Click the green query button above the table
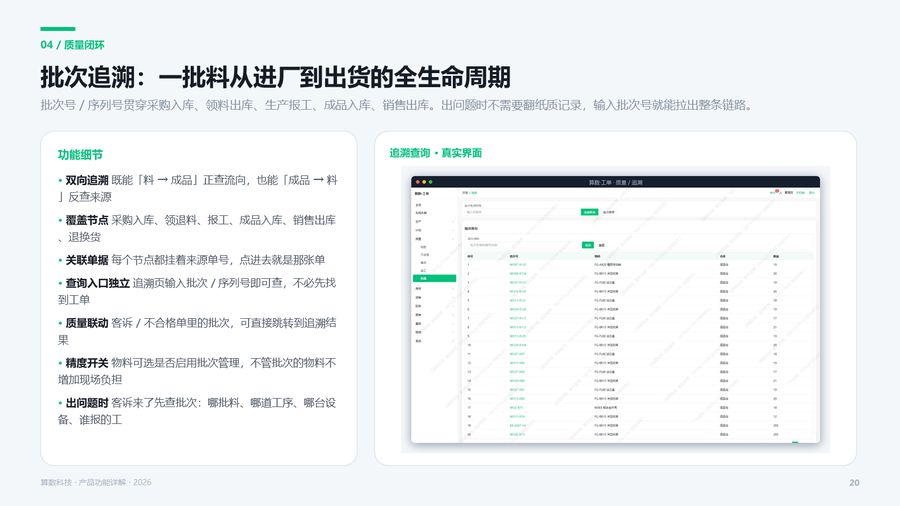900x506 pixels. point(588,245)
